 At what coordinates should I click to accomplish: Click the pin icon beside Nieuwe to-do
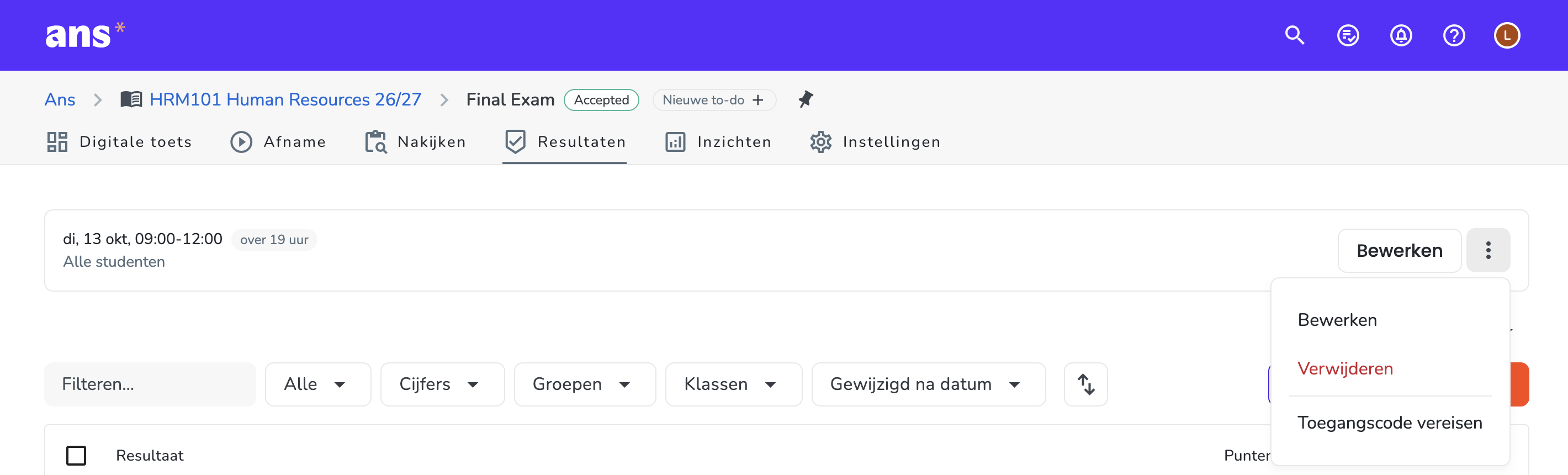tap(806, 99)
